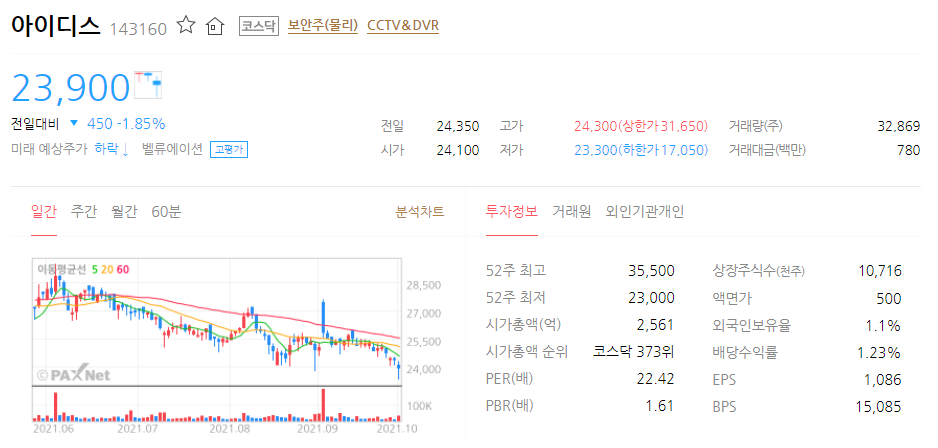
Task: Click the 아이디스 stock name heading
Action: 56,26
